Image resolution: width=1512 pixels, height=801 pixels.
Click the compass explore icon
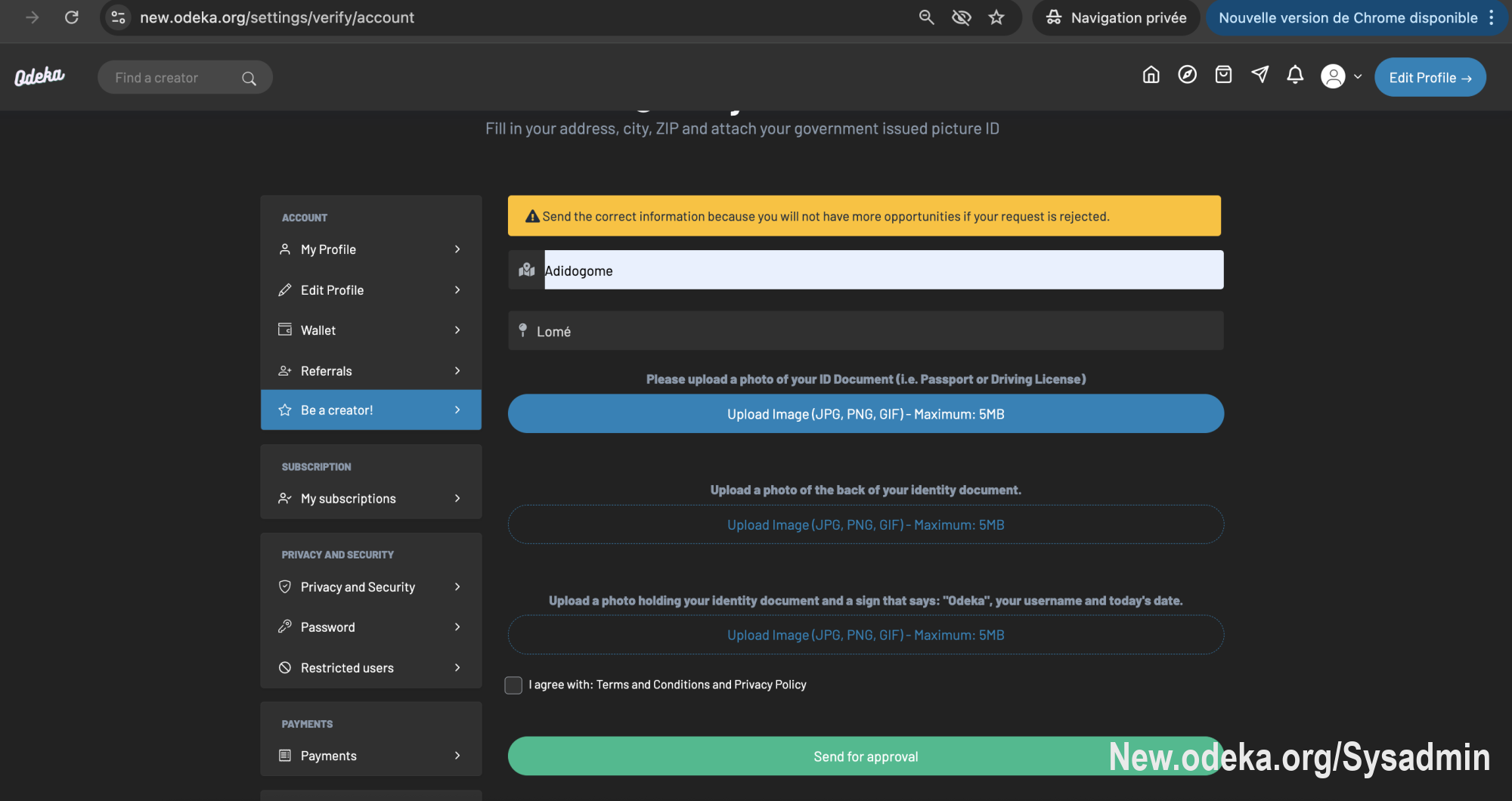[1187, 75]
